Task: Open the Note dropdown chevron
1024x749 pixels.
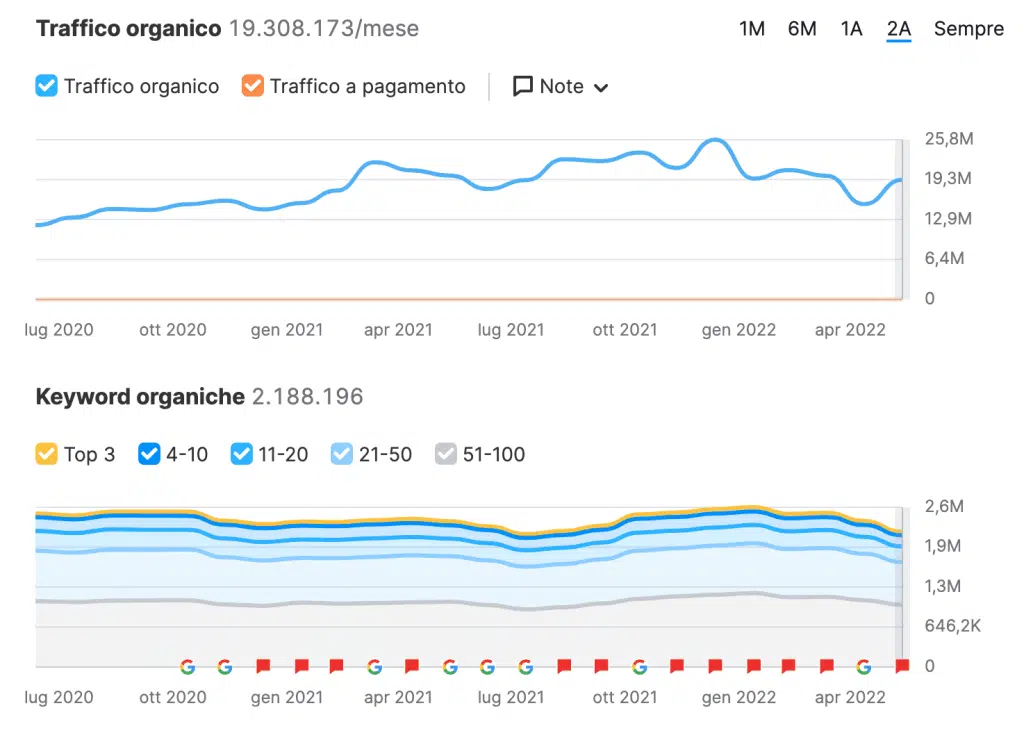Action: [601, 88]
